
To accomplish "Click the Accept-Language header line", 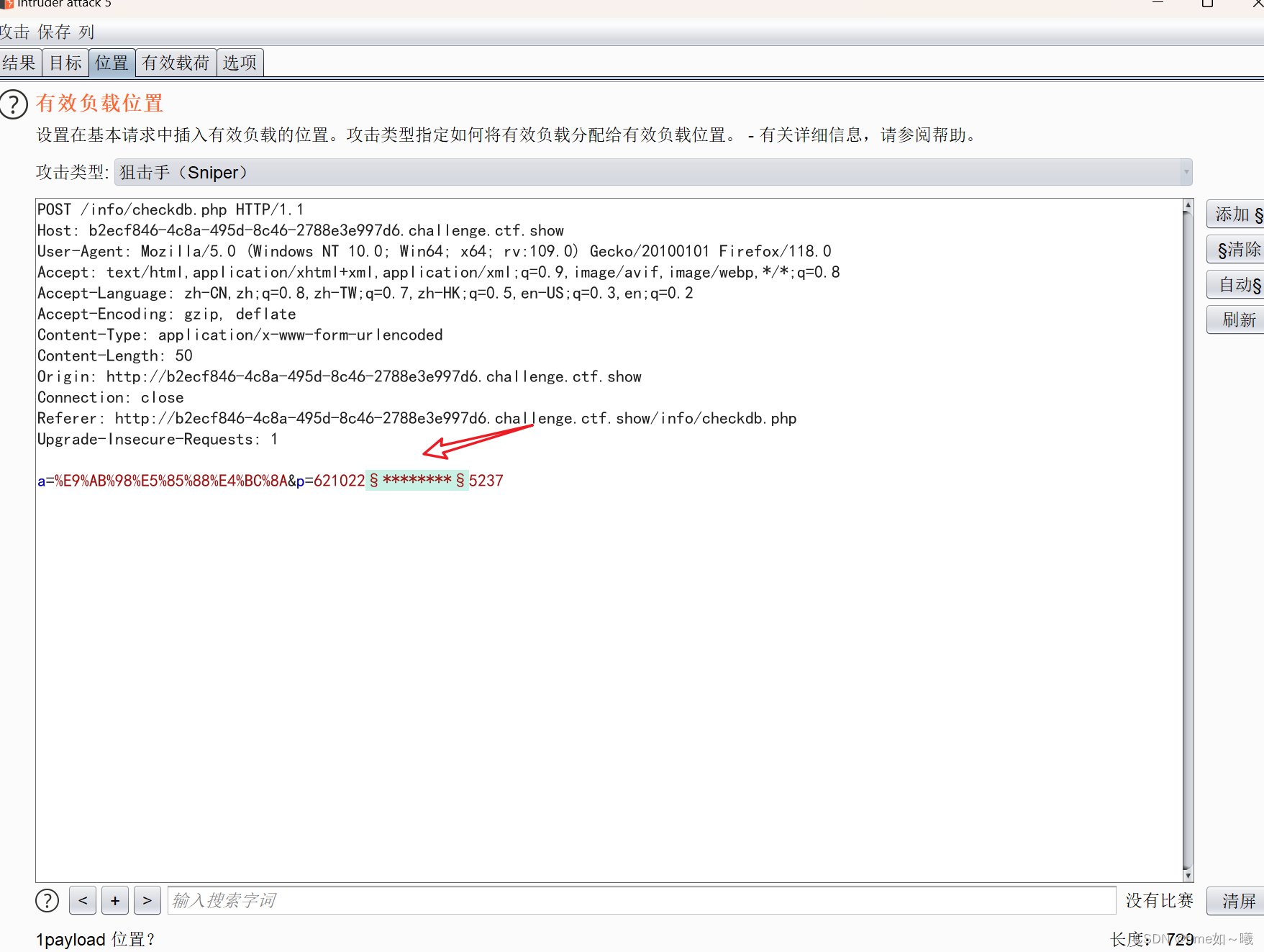I will coord(365,293).
